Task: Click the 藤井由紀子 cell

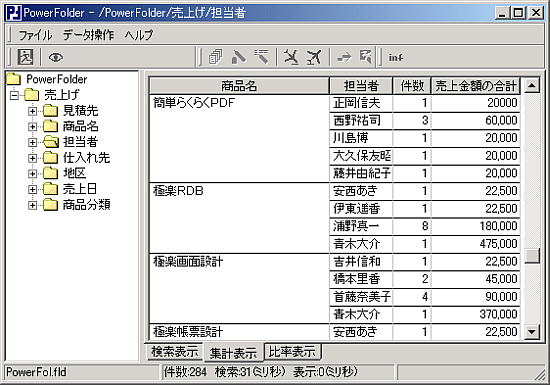Action: point(361,174)
